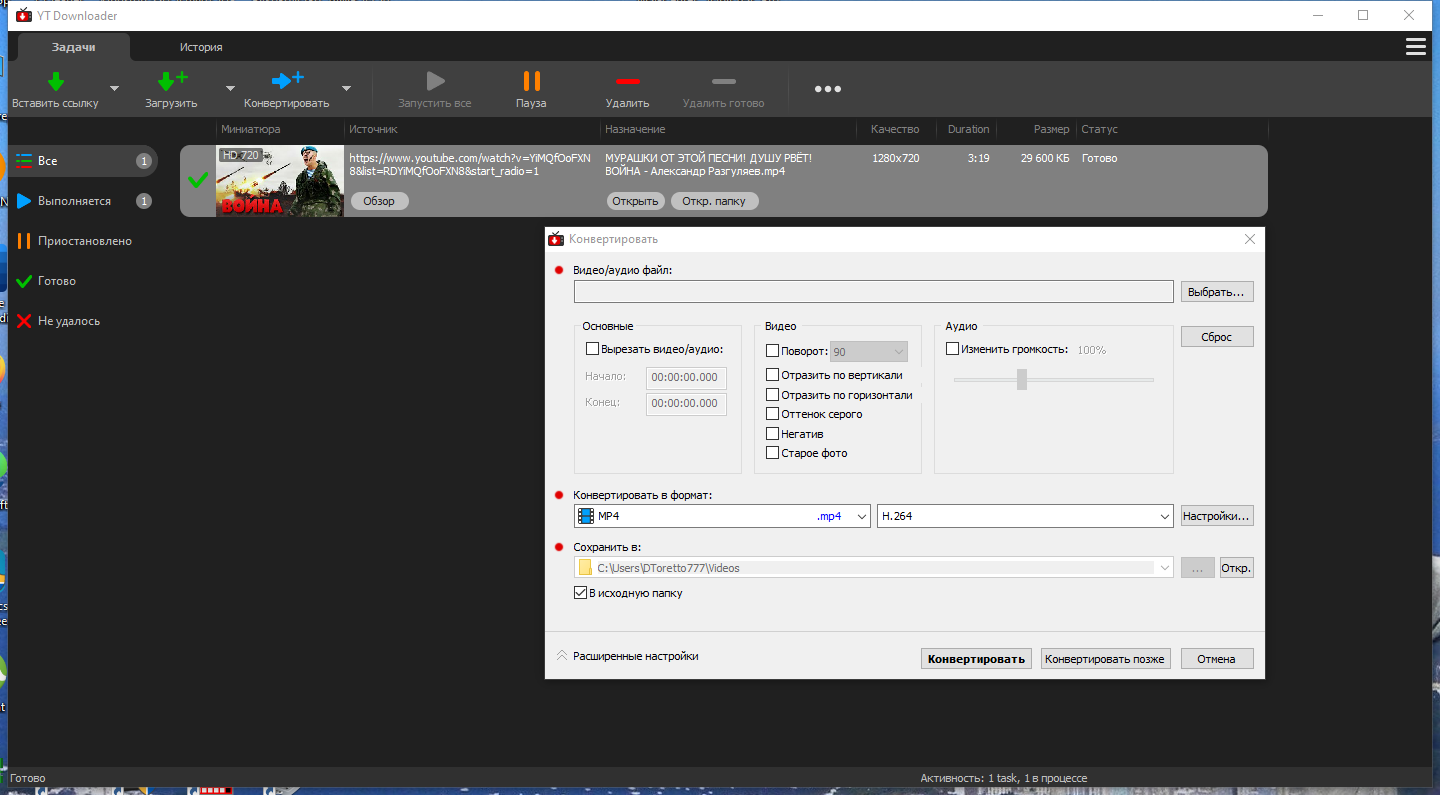Expand the Расширенные настройки section

(x=627, y=656)
